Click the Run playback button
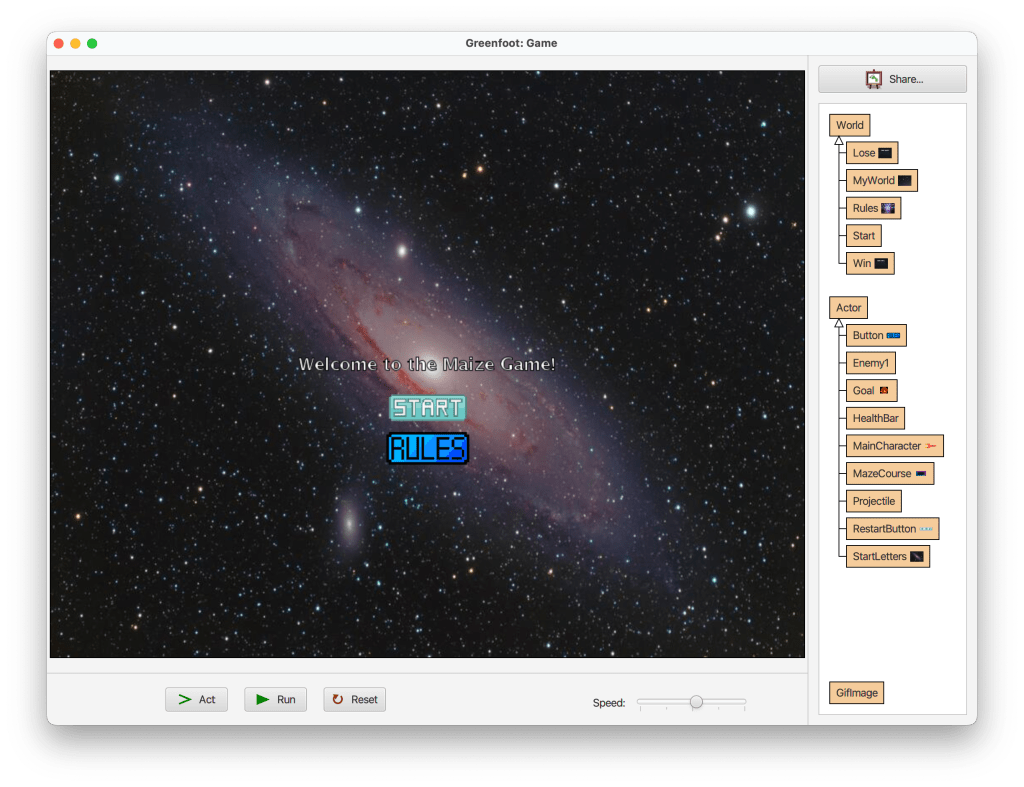This screenshot has height=787, width=1024. (x=275, y=699)
